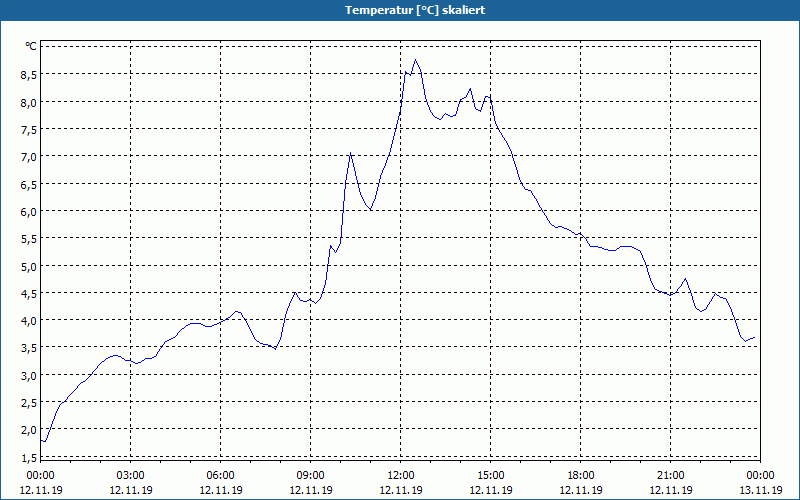The height and width of the screenshot is (500, 800).
Task: Click the curve's sharp 7,0 peak after 09:00
Action: pyautogui.click(x=350, y=153)
